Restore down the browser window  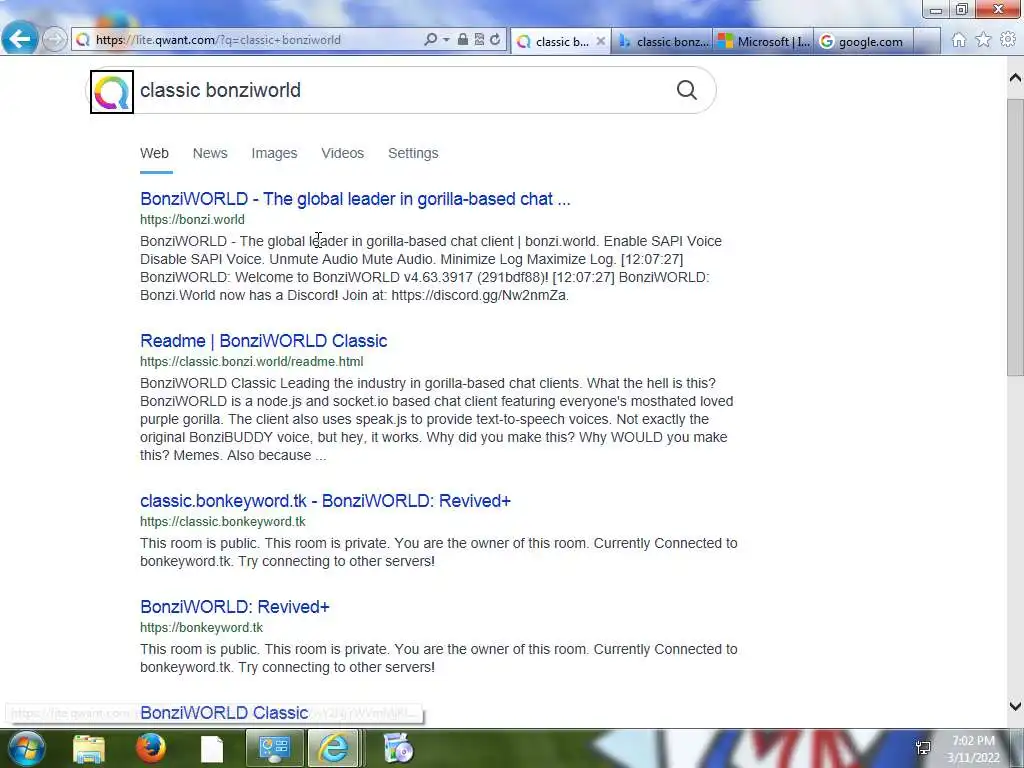pyautogui.click(x=961, y=9)
